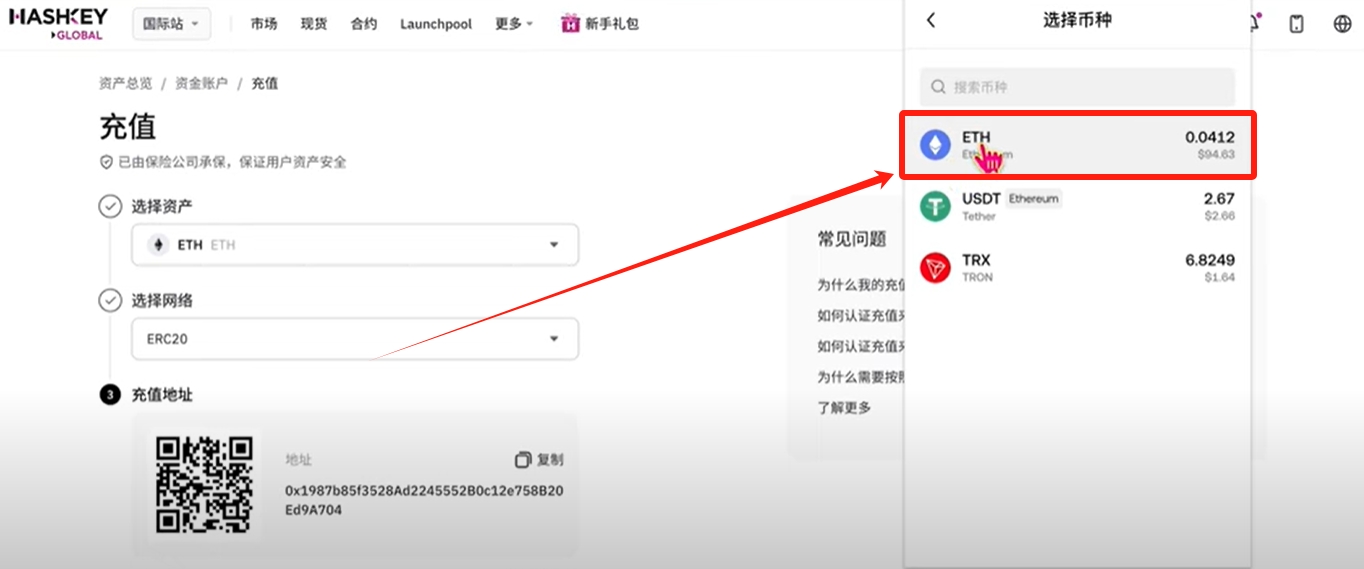The width and height of the screenshot is (1364, 569).
Task: Select the TRX TRON coin icon
Action: pyautogui.click(x=935, y=267)
